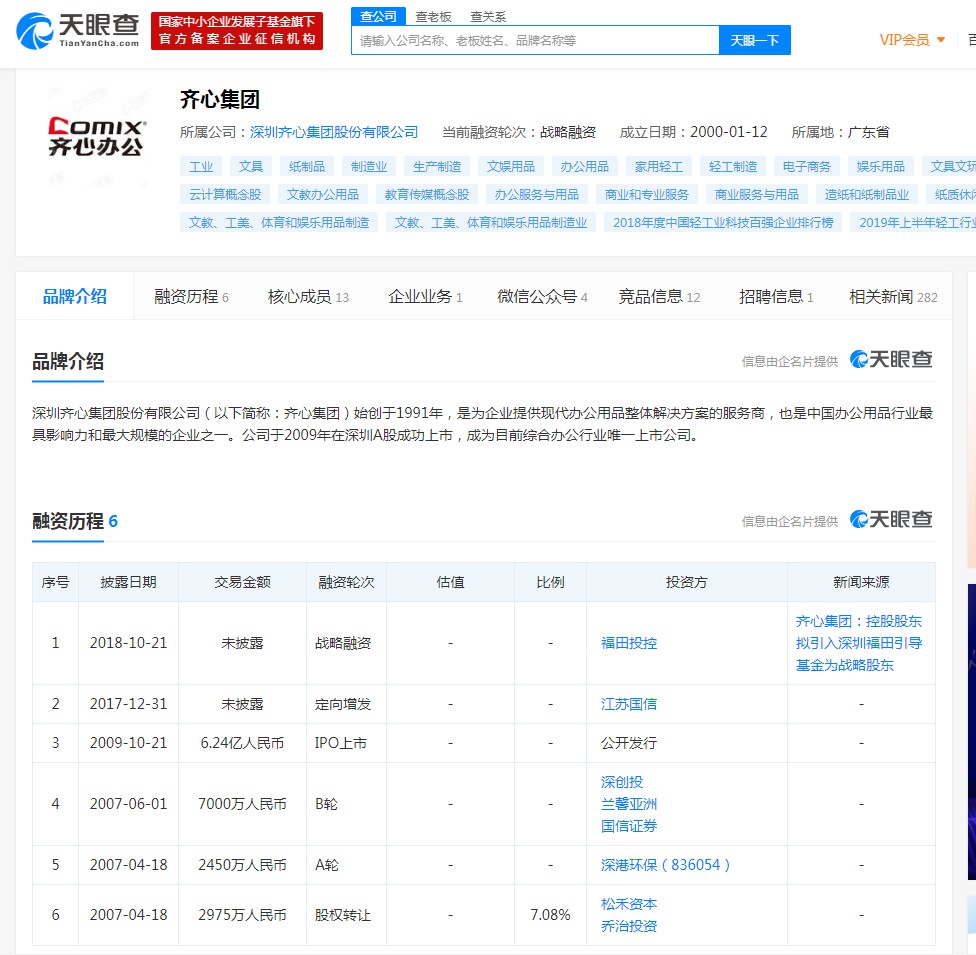976x955 pixels.
Task: Open investor link 松禾资本
Action: [x=629, y=904]
